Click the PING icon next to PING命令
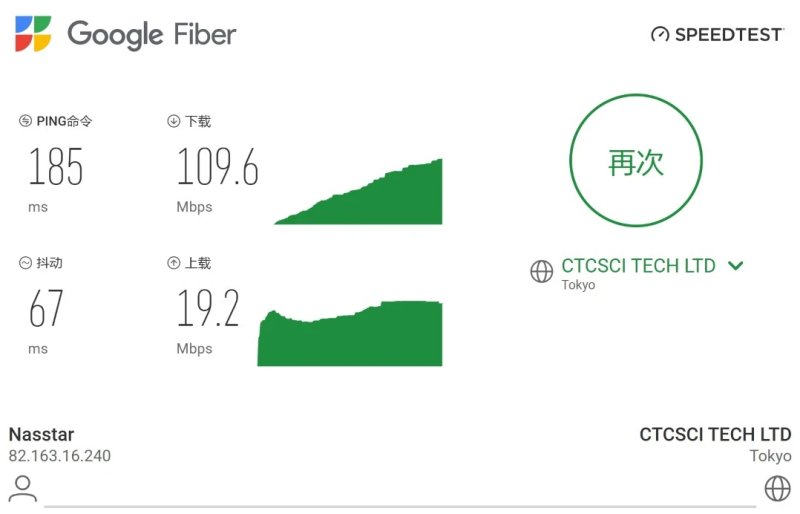This screenshot has height=514, width=800. (x=25, y=121)
